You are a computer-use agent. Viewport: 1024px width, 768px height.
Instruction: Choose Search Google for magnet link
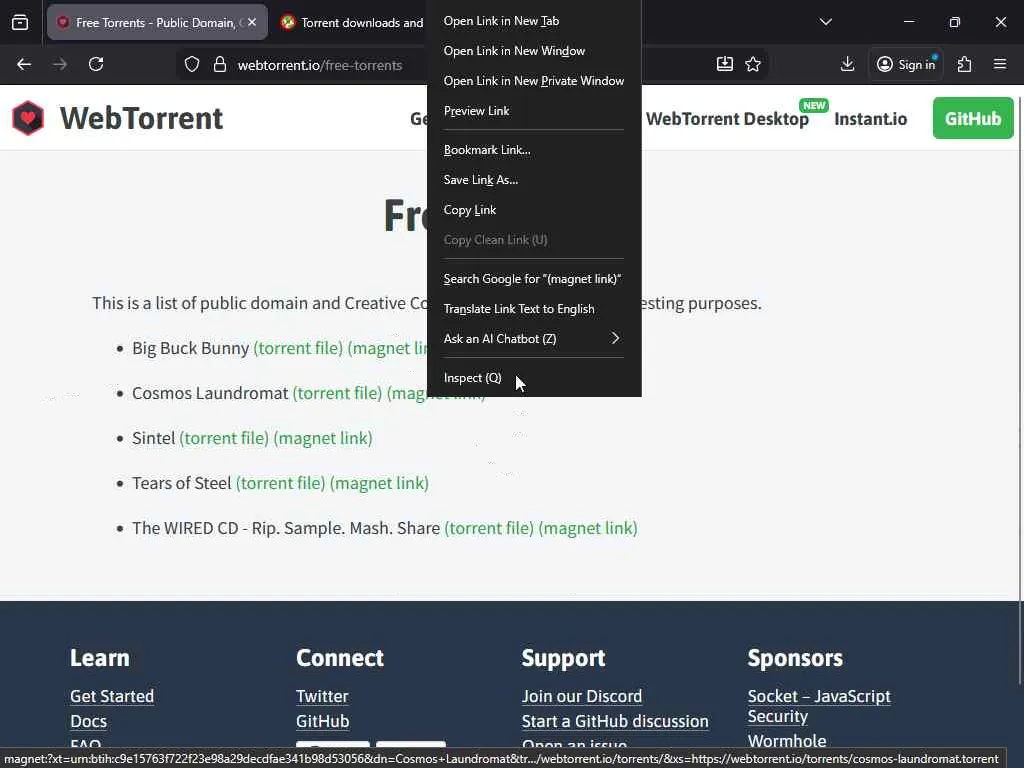534,279
